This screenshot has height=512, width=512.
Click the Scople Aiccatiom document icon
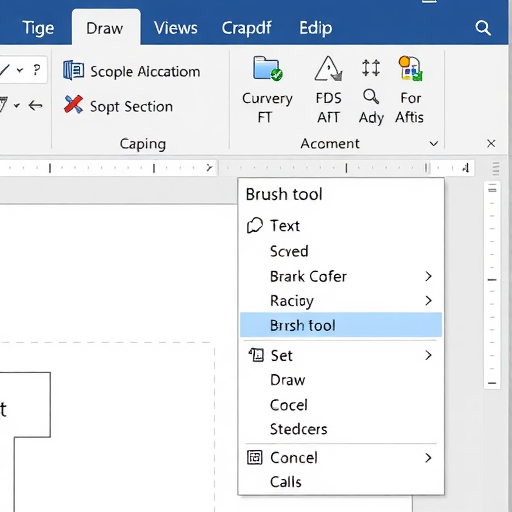73,70
